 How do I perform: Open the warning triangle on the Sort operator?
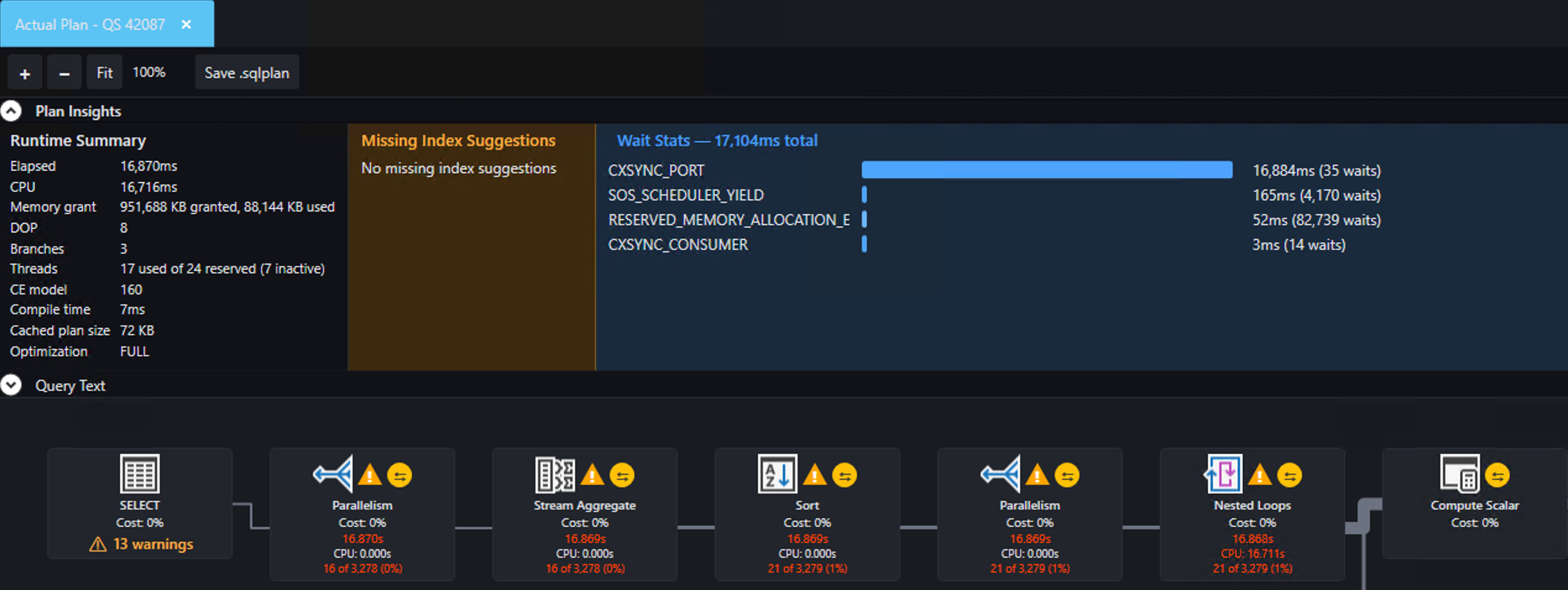(x=816, y=475)
